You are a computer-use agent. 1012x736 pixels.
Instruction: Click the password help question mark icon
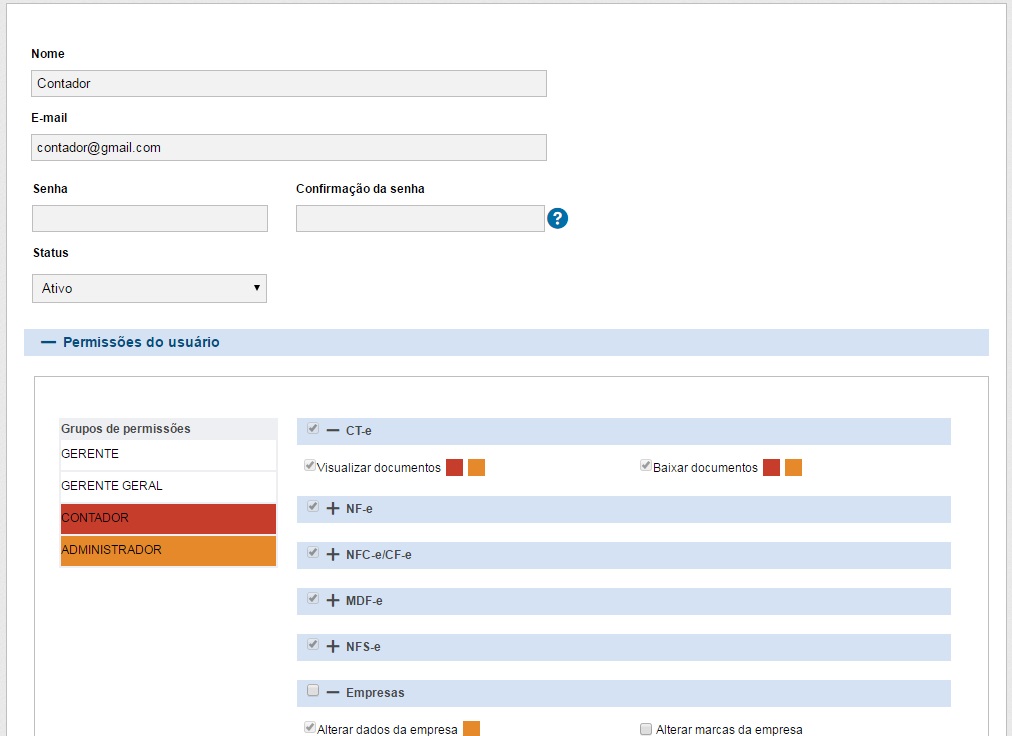pyautogui.click(x=558, y=219)
